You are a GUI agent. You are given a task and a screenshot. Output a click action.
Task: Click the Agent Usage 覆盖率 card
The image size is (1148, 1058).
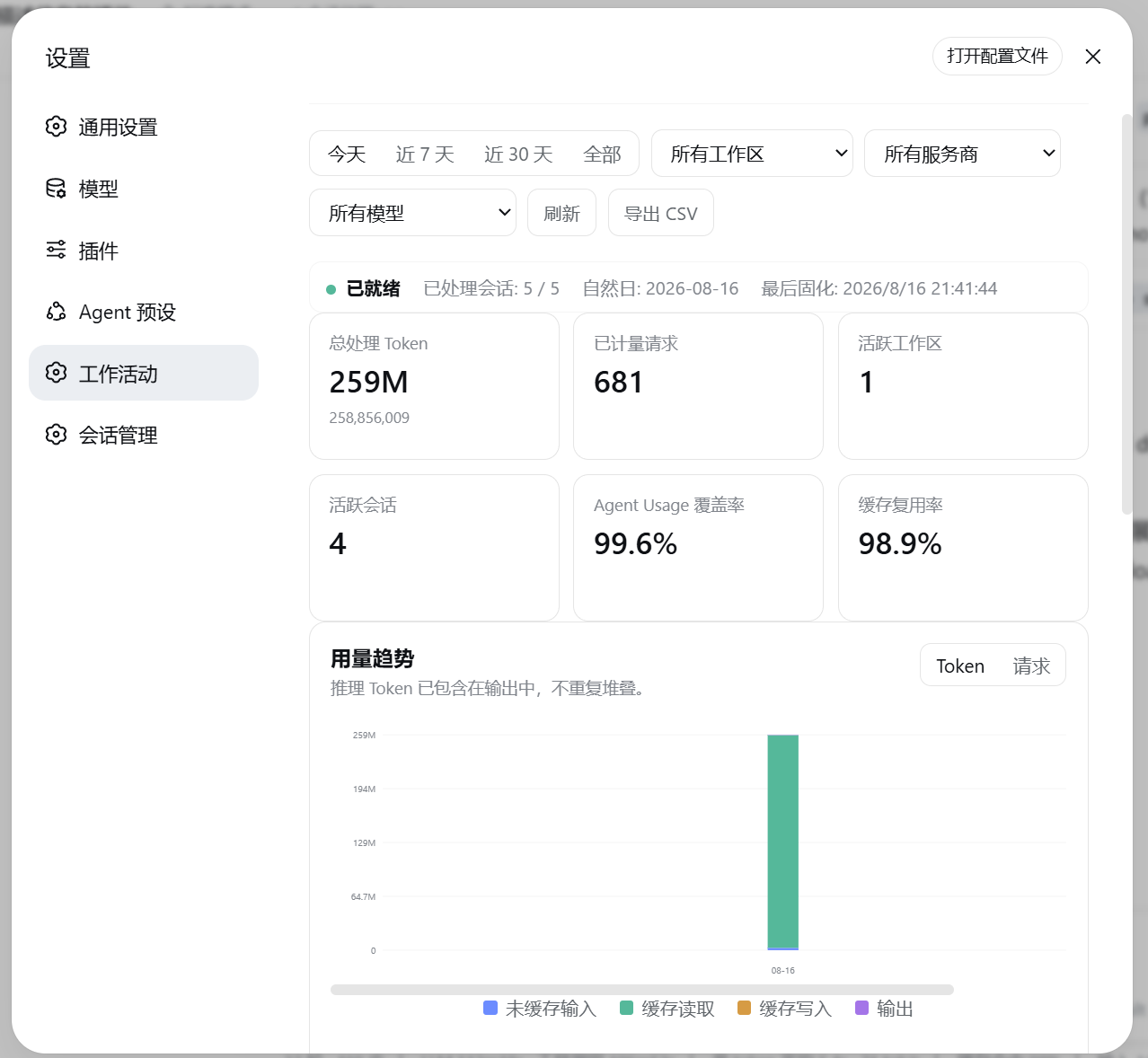[x=698, y=548]
